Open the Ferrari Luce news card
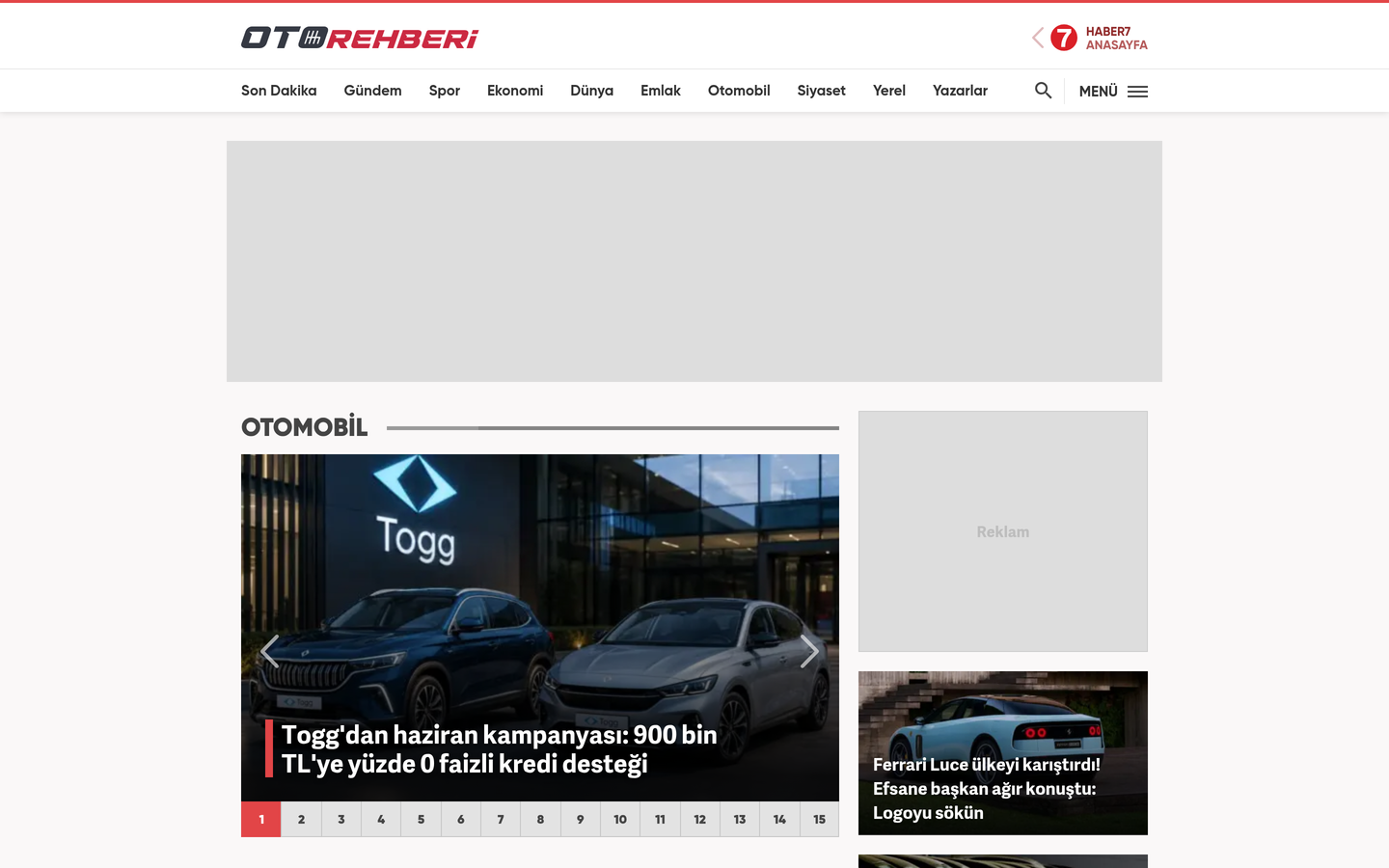The image size is (1389, 868). click(1003, 753)
